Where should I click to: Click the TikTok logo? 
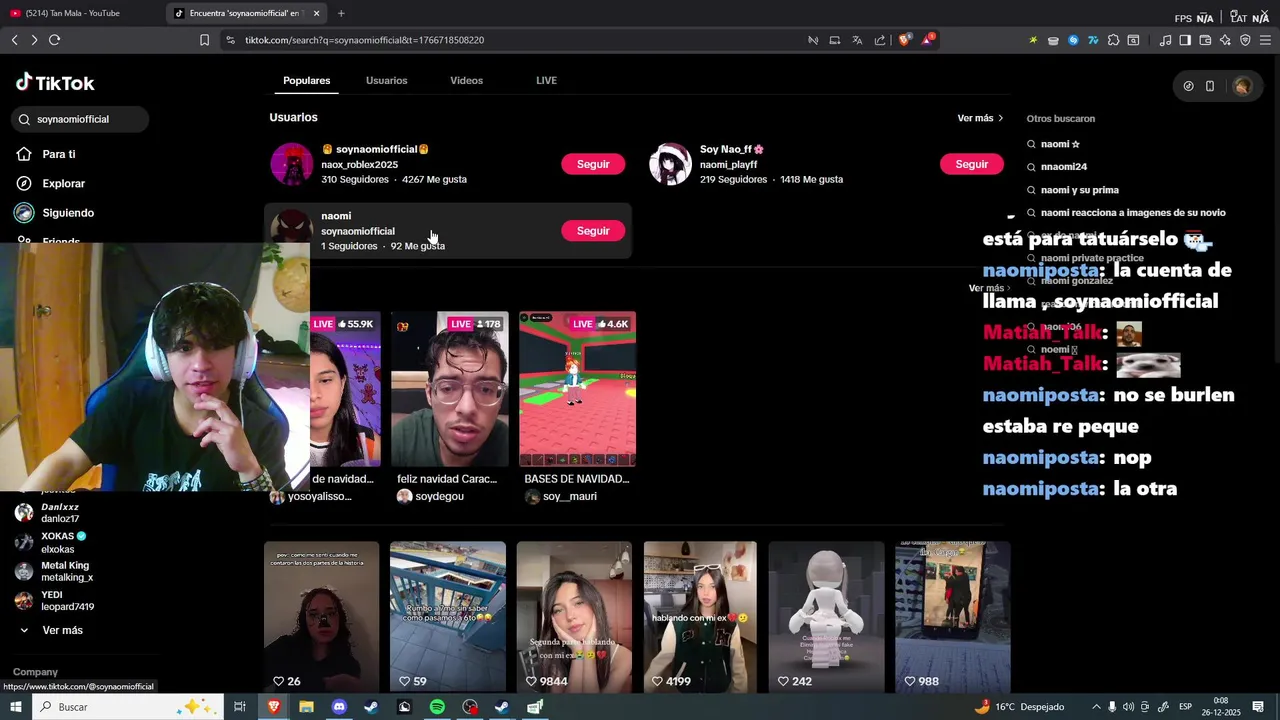coord(55,83)
